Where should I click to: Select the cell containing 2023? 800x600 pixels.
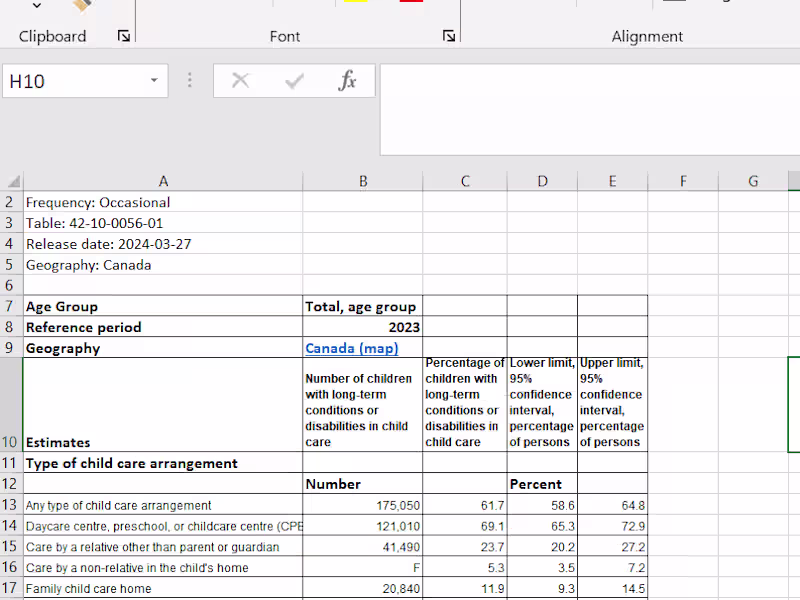(362, 327)
